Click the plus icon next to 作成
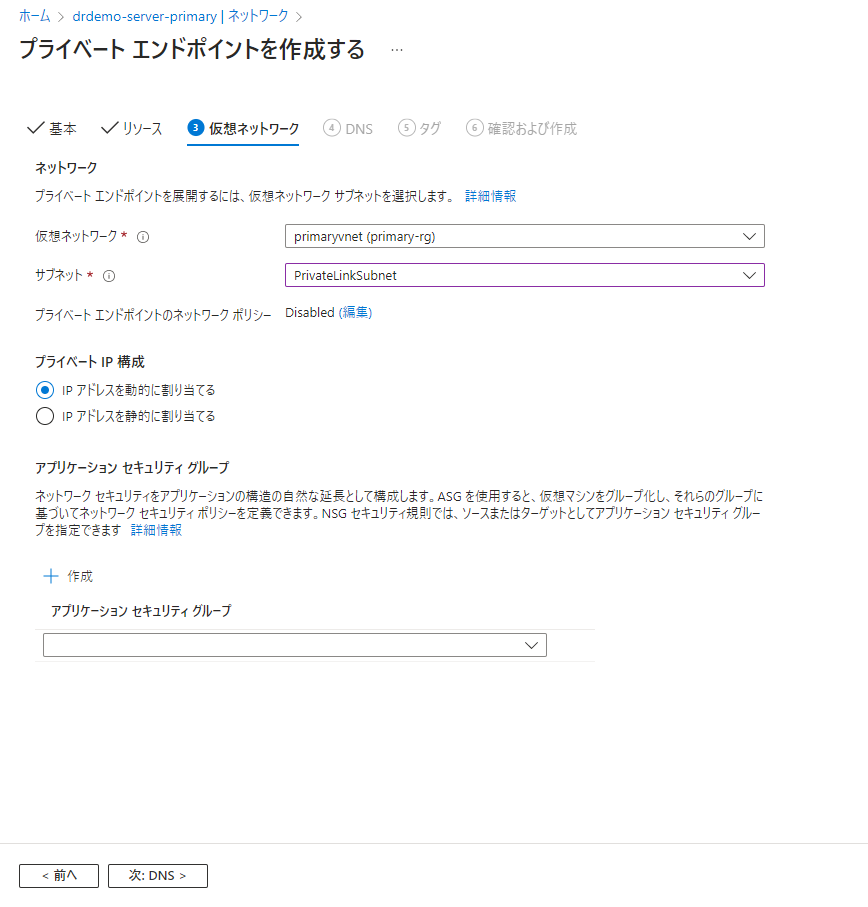 click(x=51, y=576)
